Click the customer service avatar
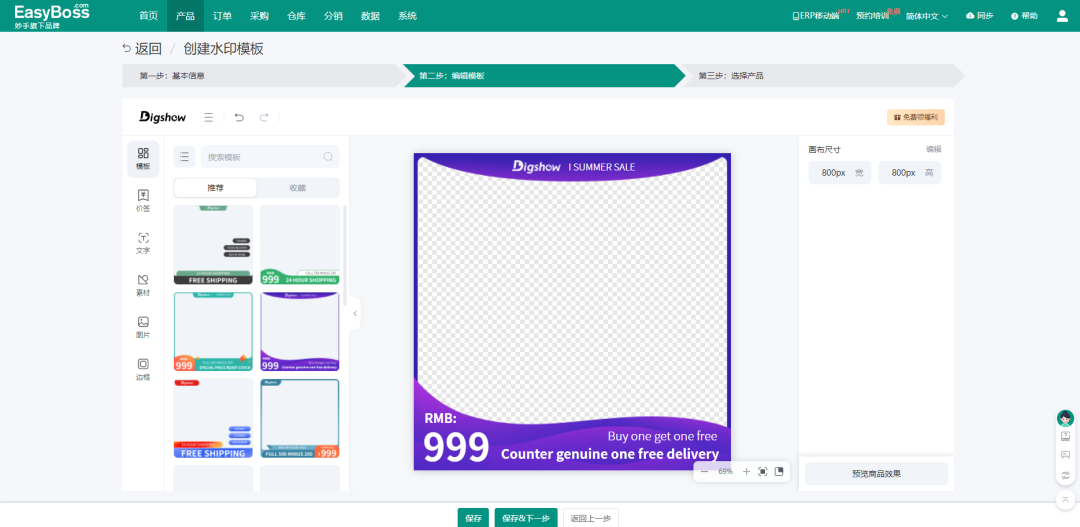1080x527 pixels. [1066, 418]
